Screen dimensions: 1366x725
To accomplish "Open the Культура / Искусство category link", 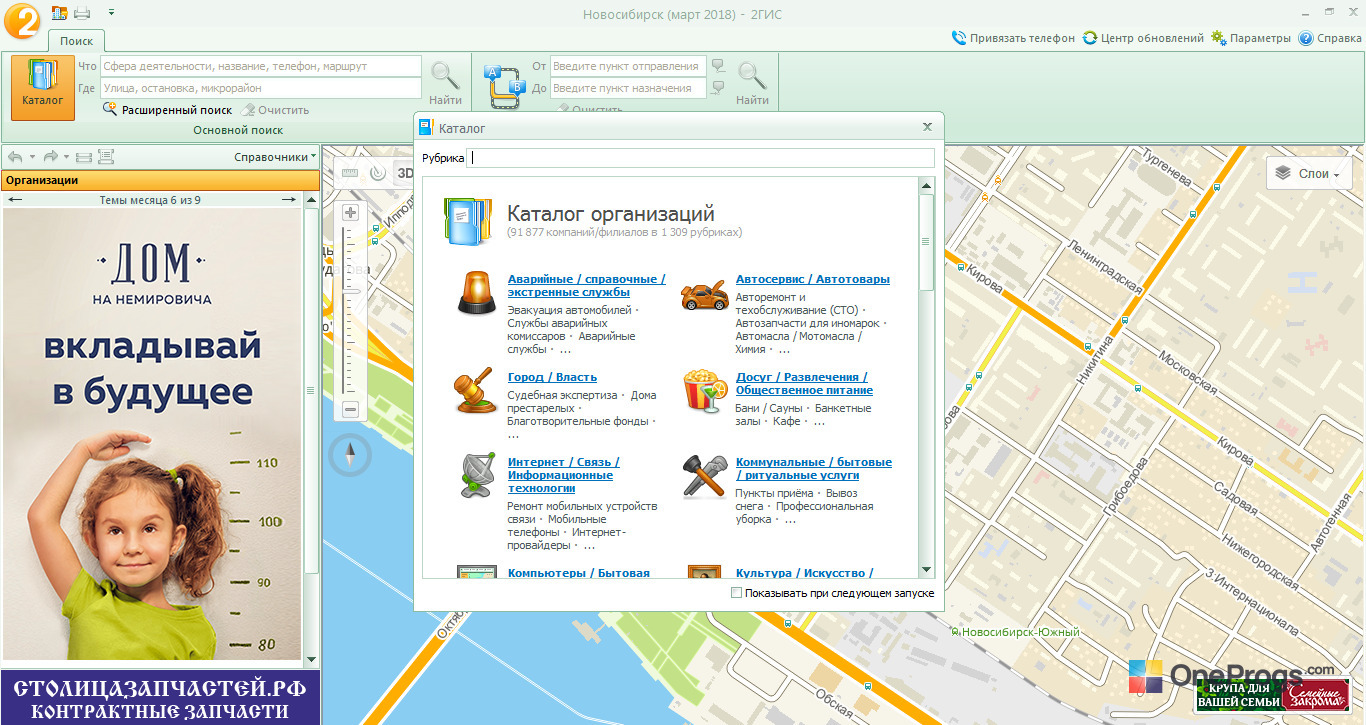I will [x=805, y=573].
